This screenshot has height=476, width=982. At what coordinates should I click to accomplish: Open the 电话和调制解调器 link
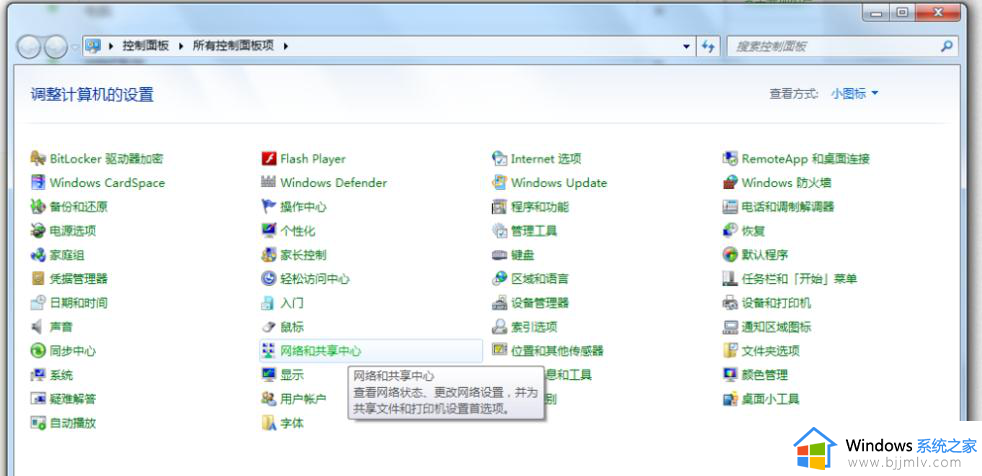point(788,207)
